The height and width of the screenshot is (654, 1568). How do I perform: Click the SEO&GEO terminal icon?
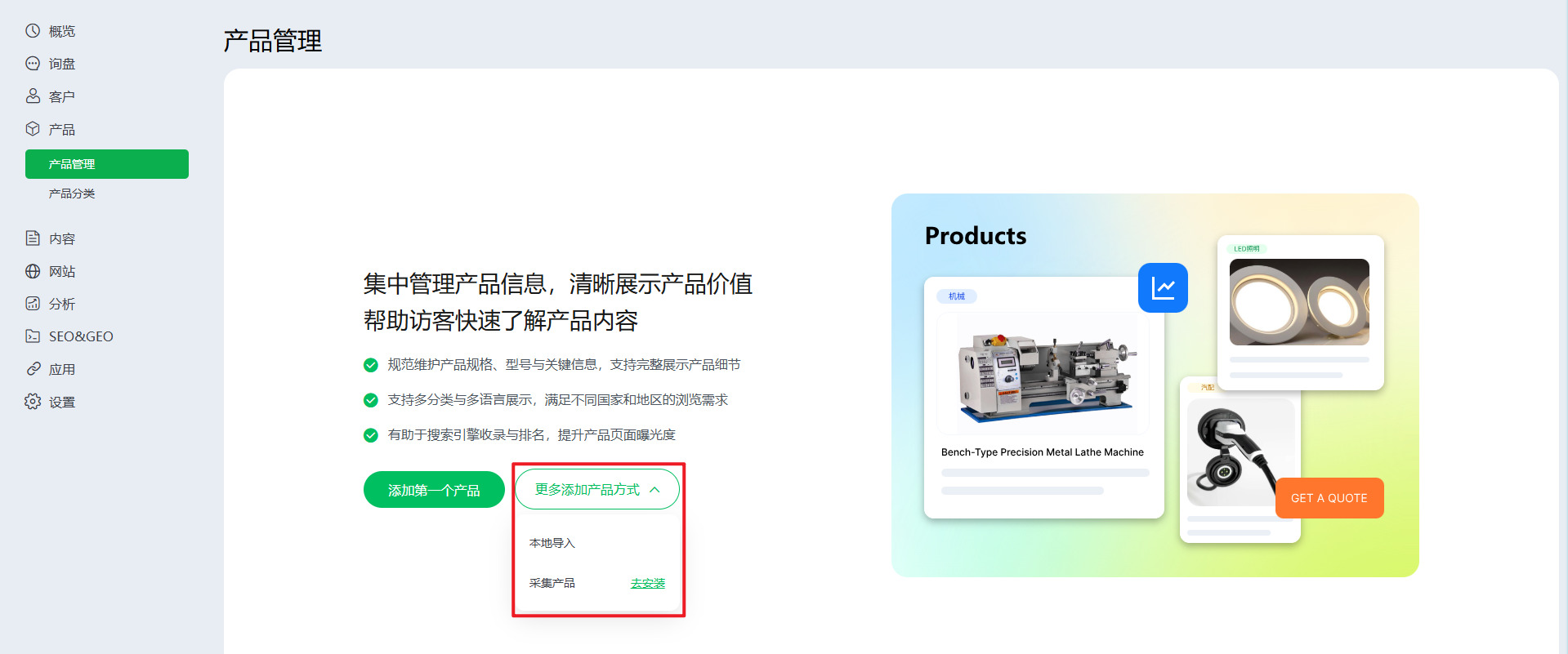tap(33, 336)
